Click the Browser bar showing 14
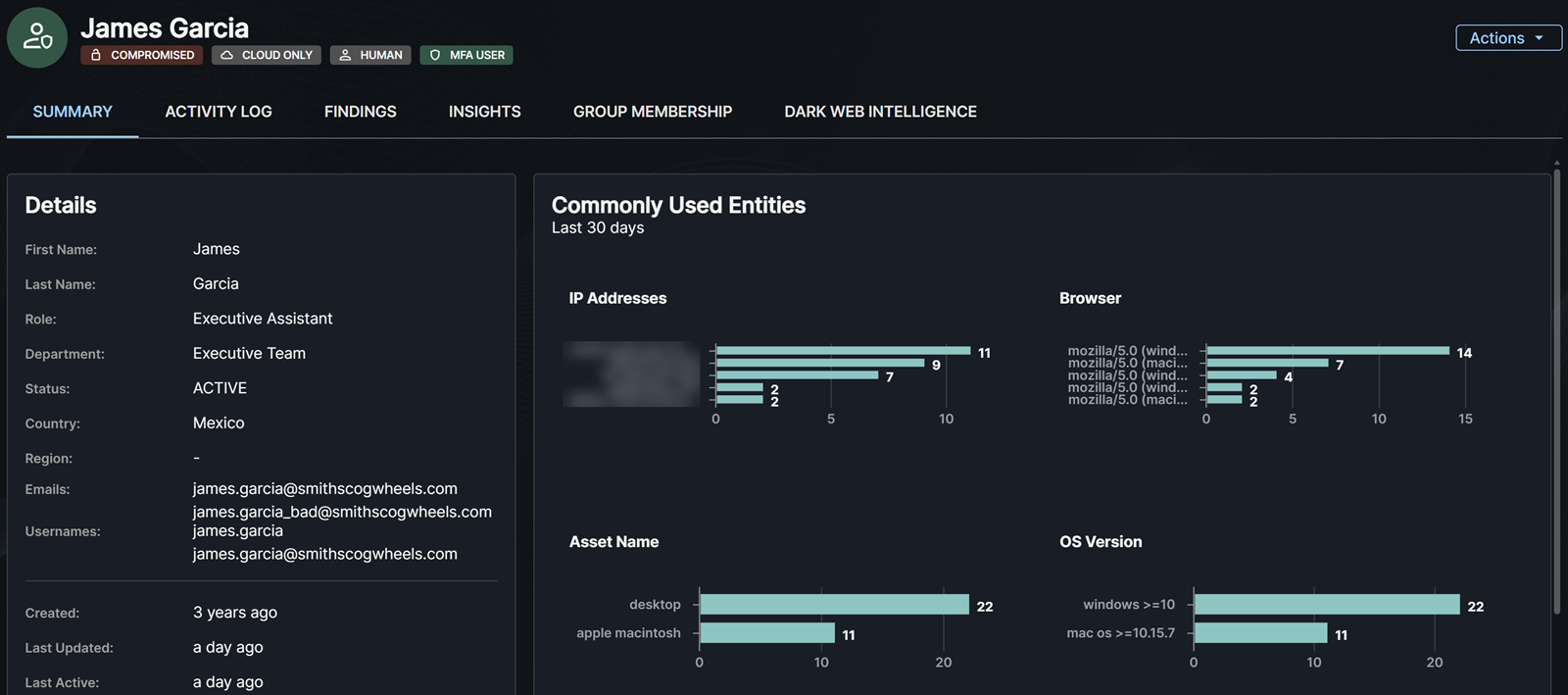This screenshot has width=1568, height=695. (1327, 351)
